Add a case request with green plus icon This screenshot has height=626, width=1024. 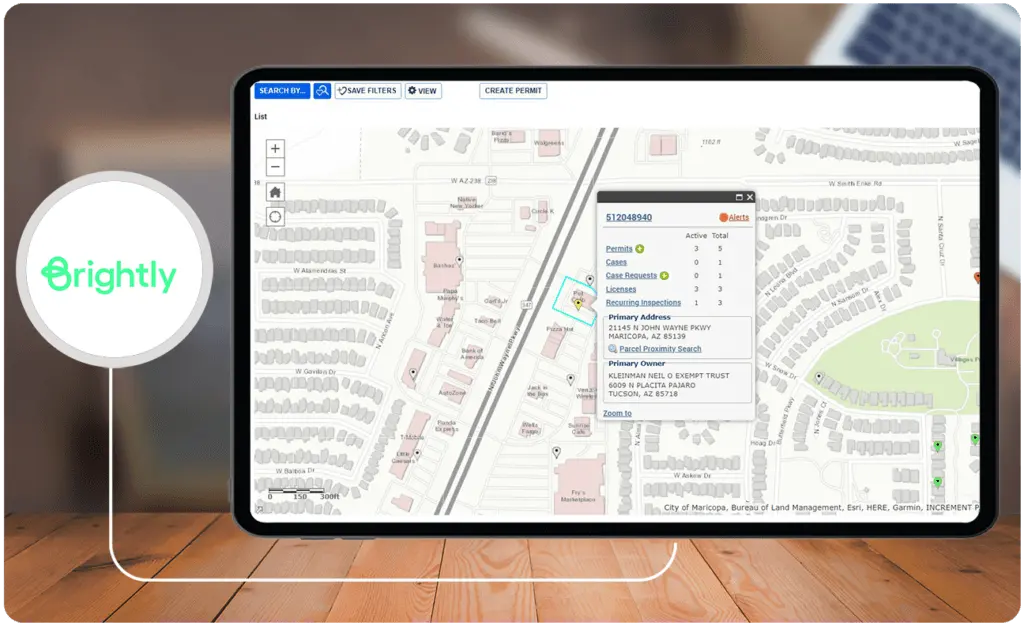point(664,275)
